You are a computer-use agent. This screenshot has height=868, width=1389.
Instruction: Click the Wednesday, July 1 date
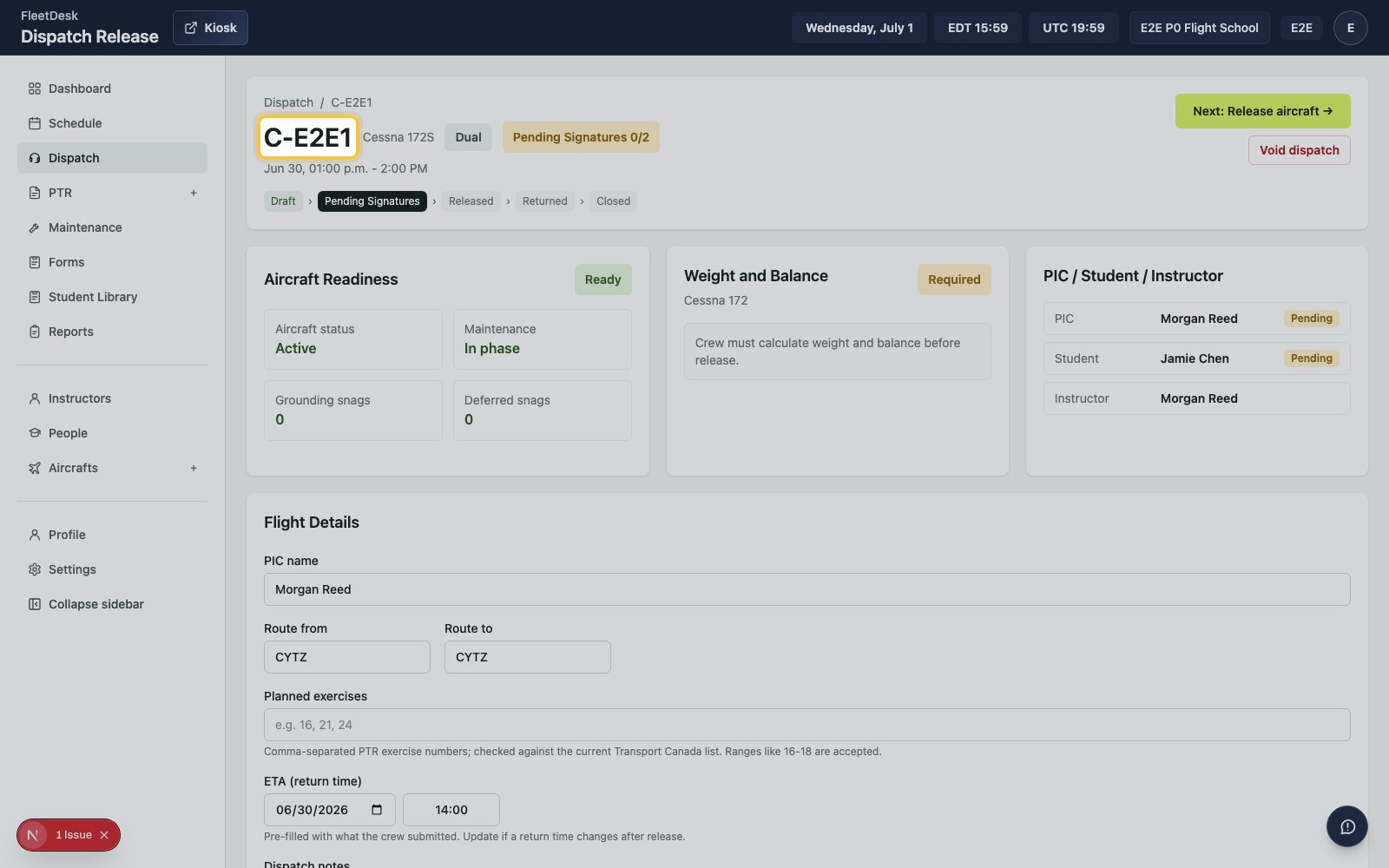859,28
